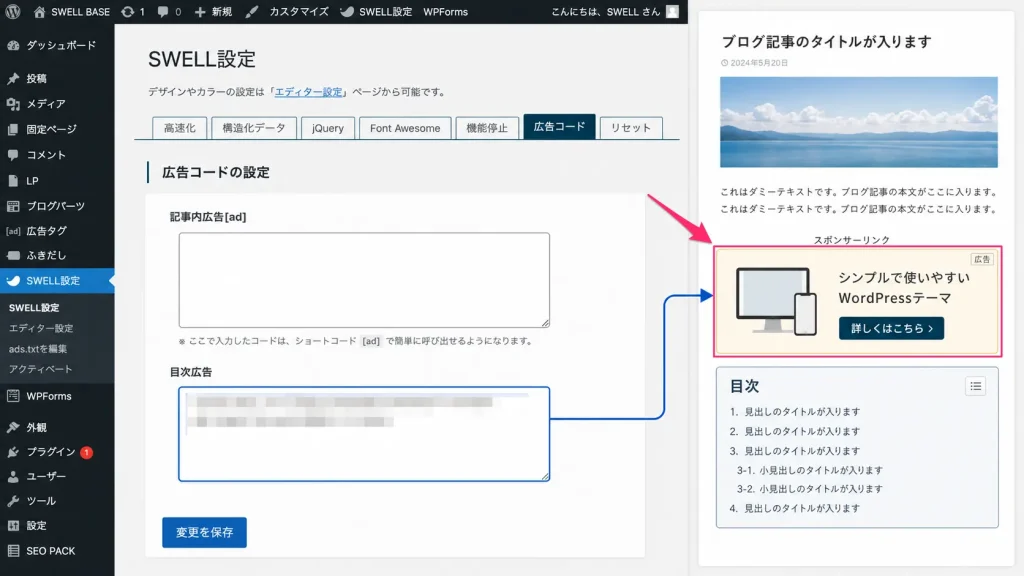Viewport: 1024px width, 576px height.
Task: Switch to the リセット tab
Action: 631,128
